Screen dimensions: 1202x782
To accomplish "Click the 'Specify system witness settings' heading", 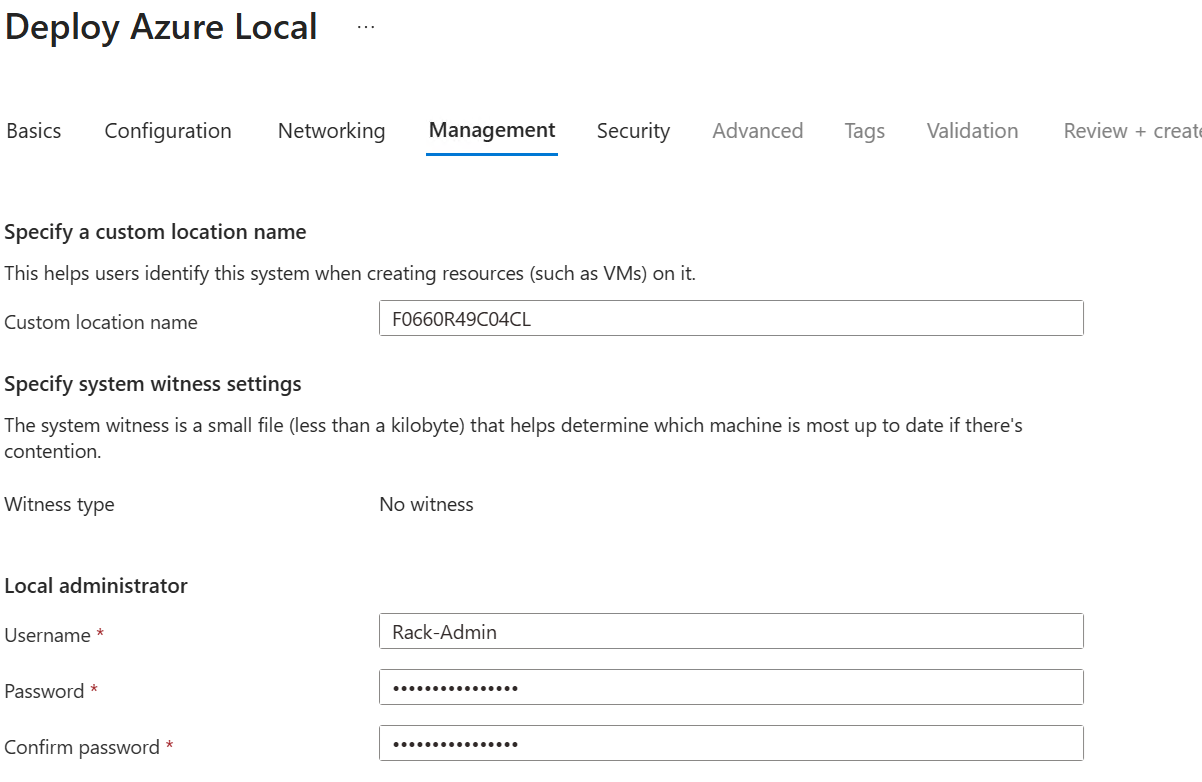I will 153,384.
